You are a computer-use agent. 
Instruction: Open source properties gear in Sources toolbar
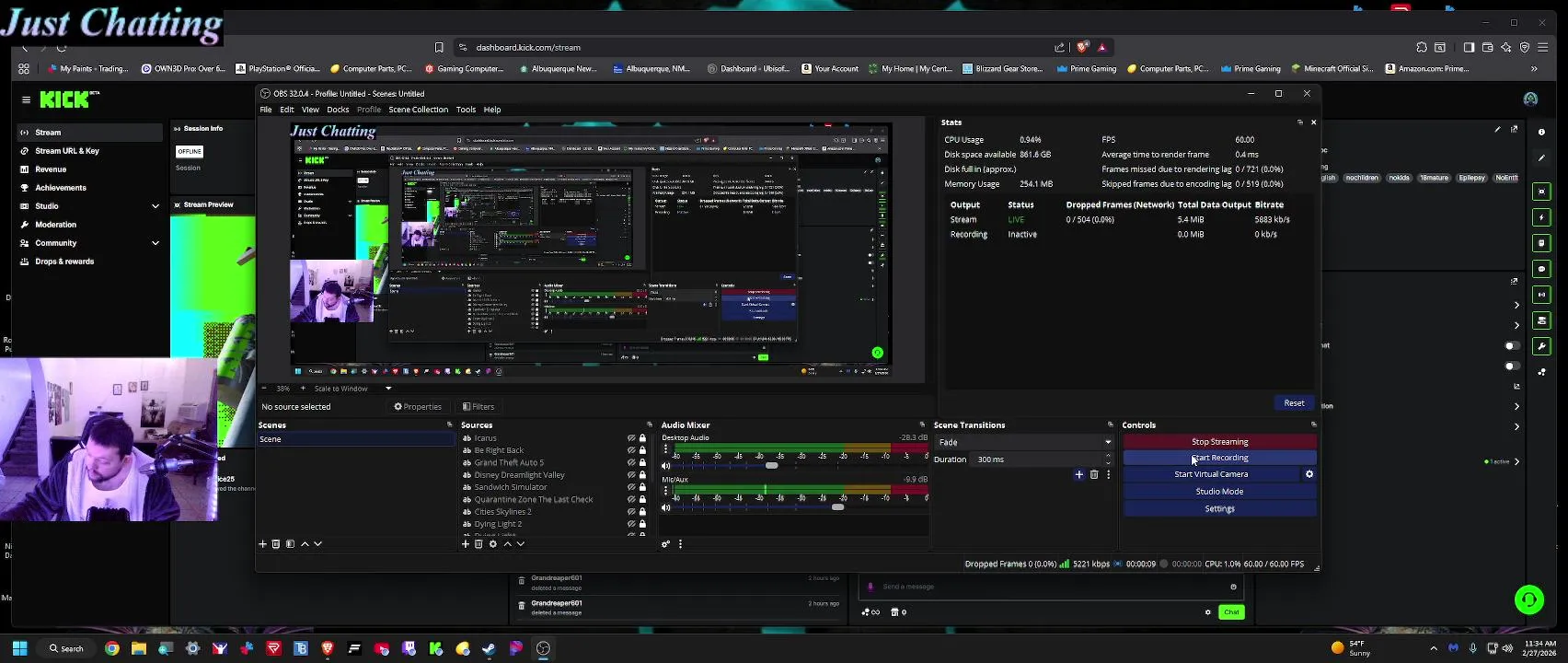coord(492,544)
